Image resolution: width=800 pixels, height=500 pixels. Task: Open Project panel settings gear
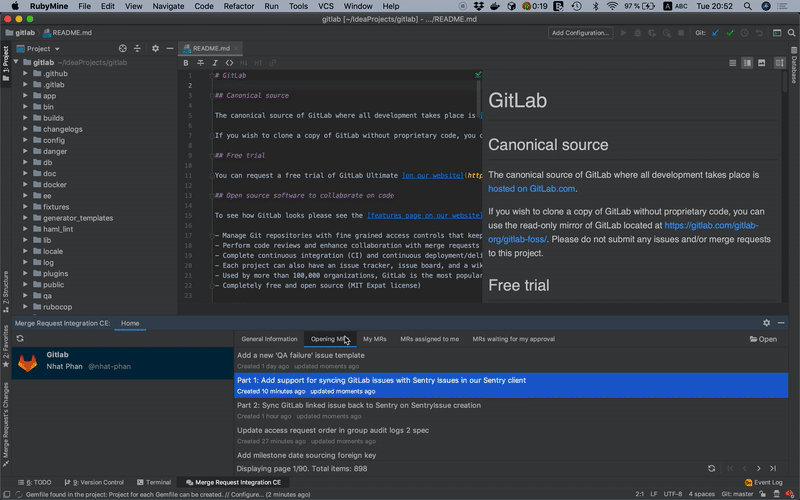point(155,48)
